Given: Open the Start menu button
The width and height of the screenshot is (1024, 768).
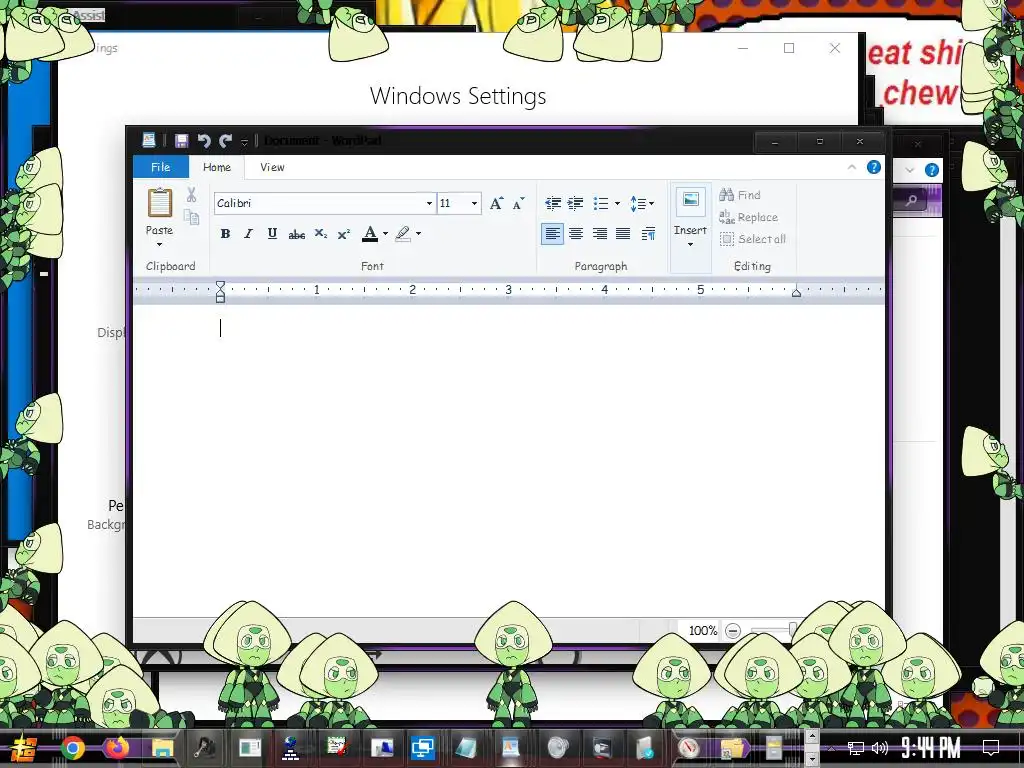Looking at the screenshot, I should coord(24,748).
